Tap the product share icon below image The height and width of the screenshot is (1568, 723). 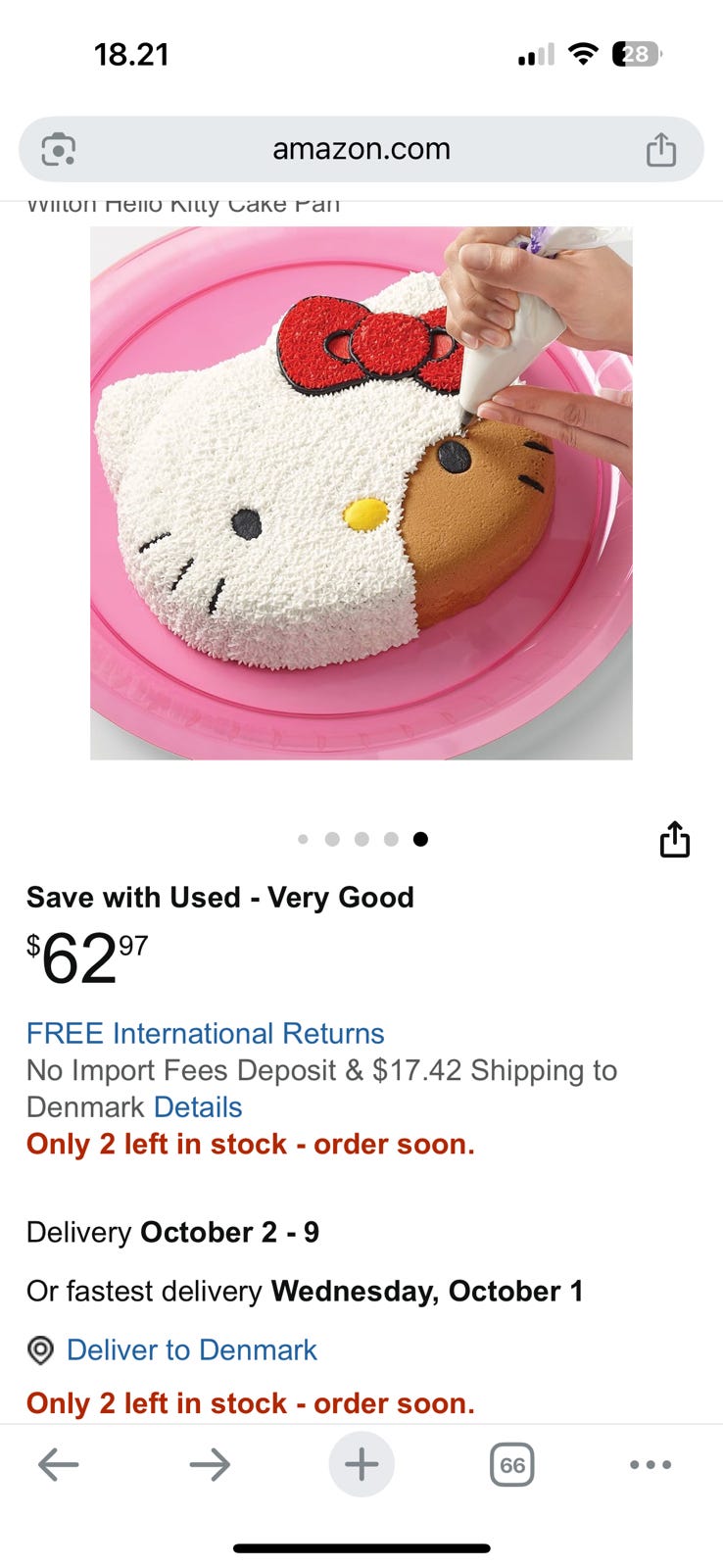point(675,840)
